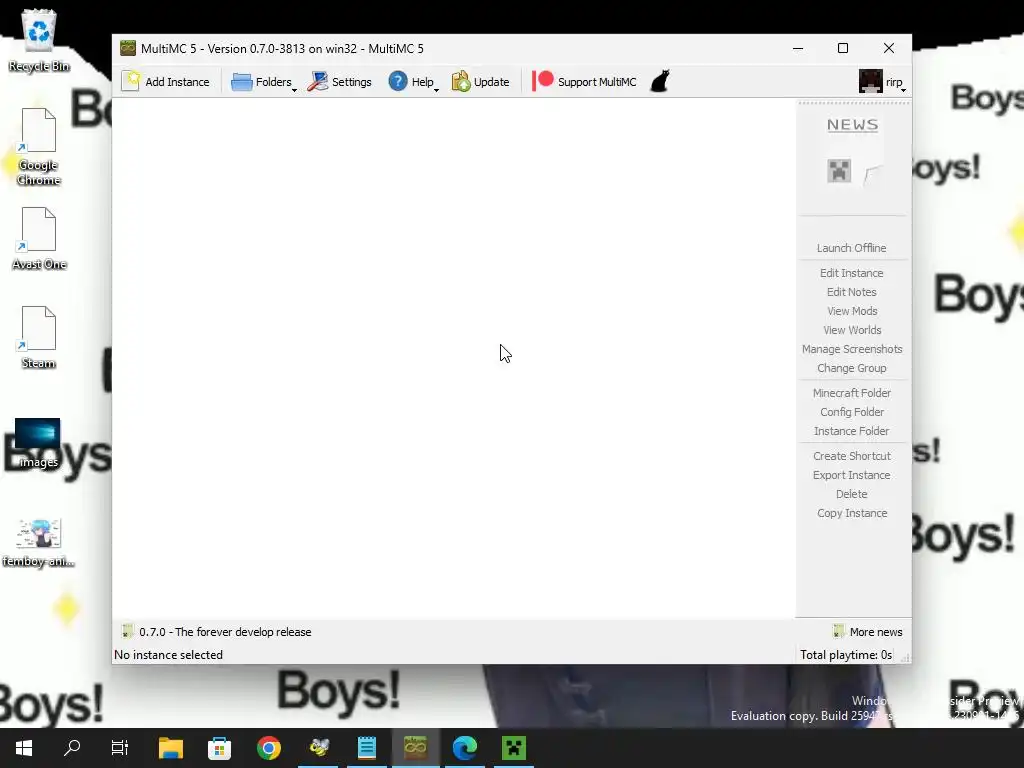Viewport: 1024px width, 768px height.
Task: Select the Google Chrome desktop shortcut
Action: click(39, 148)
